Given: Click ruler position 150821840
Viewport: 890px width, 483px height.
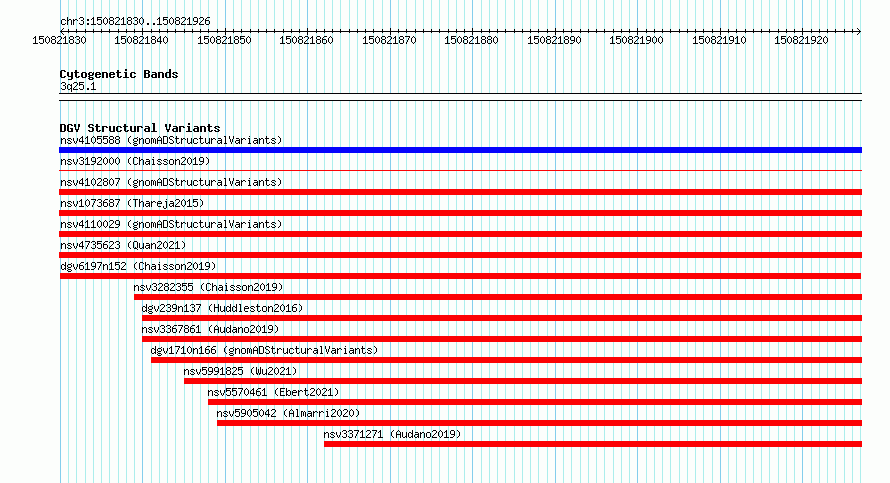Looking at the screenshot, I should point(141,40).
